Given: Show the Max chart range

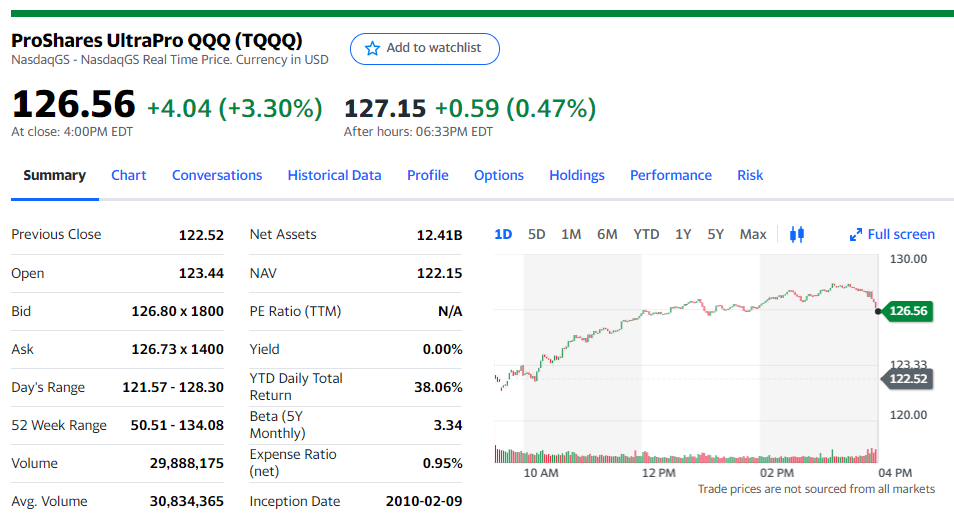Looking at the screenshot, I should (753, 234).
